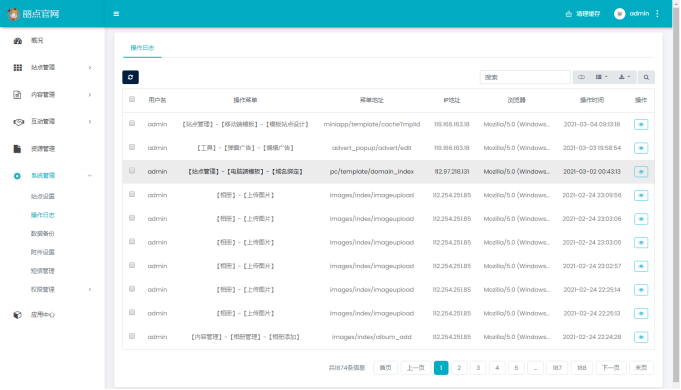This screenshot has width=681, height=390.
Task: Expand the 内容管理 sidebar menu
Action: click(x=52, y=95)
